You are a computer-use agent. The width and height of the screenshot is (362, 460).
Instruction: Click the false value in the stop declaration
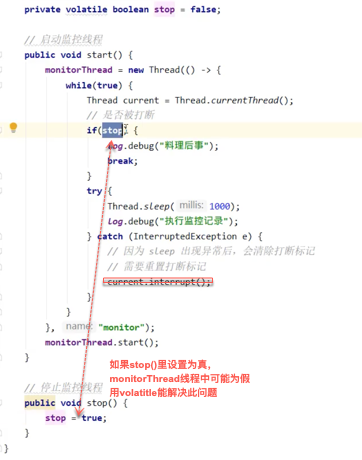[x=203, y=10]
